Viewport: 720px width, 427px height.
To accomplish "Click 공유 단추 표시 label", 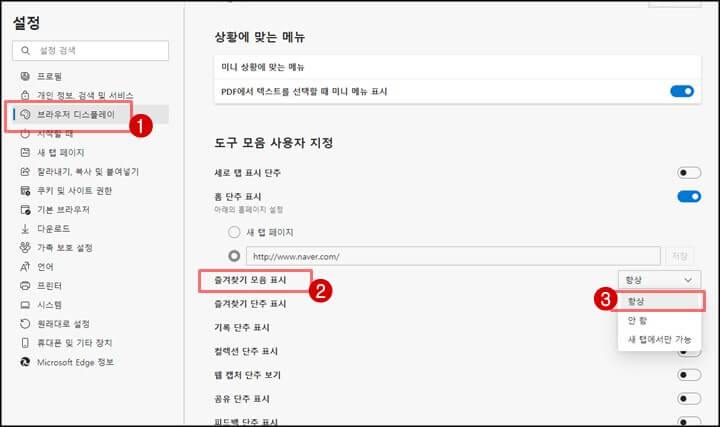I will (242, 399).
